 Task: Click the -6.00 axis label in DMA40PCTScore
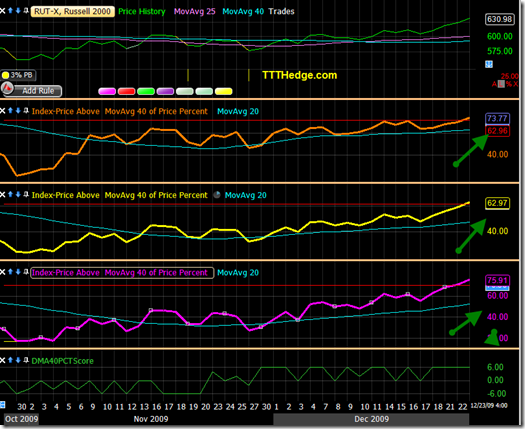point(497,394)
